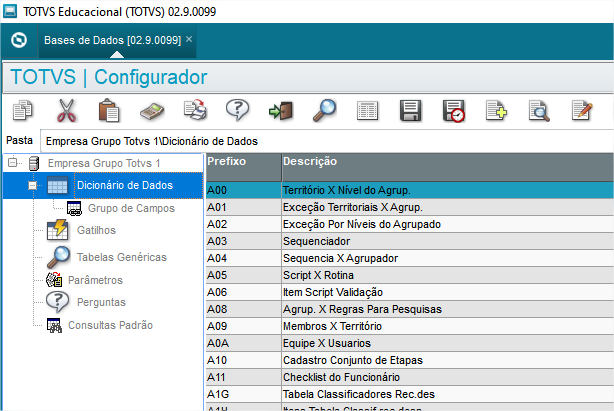Collapse the Empresa Grupo Totvs 1 node
The height and width of the screenshot is (411, 614).
click(x=13, y=162)
